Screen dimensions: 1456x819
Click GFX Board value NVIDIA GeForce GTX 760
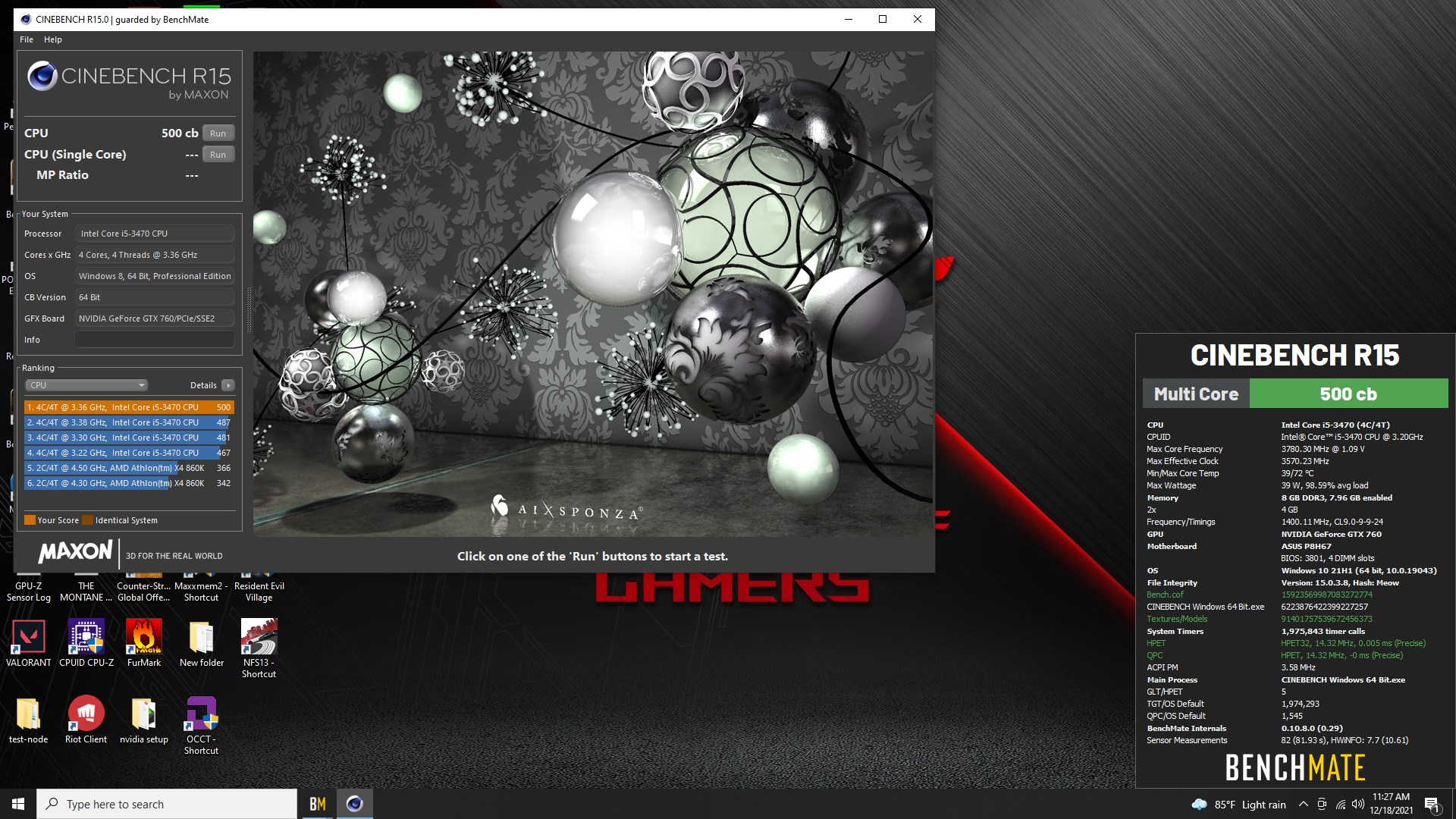coord(155,318)
